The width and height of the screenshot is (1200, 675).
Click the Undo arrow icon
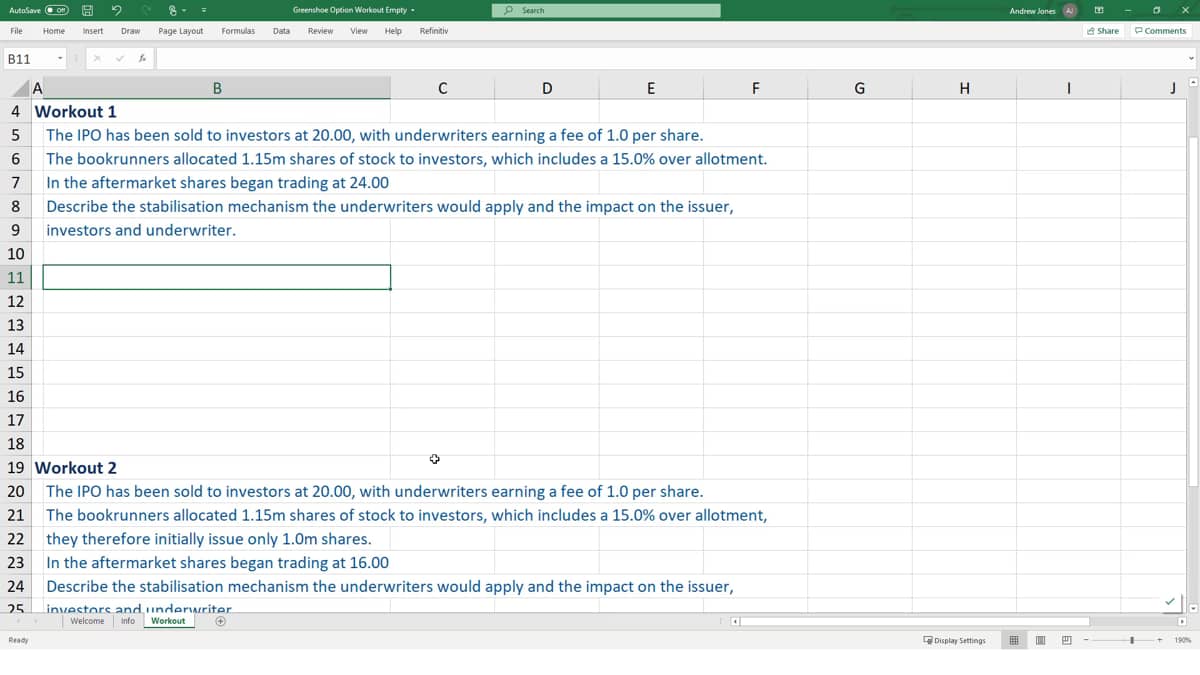[118, 10]
